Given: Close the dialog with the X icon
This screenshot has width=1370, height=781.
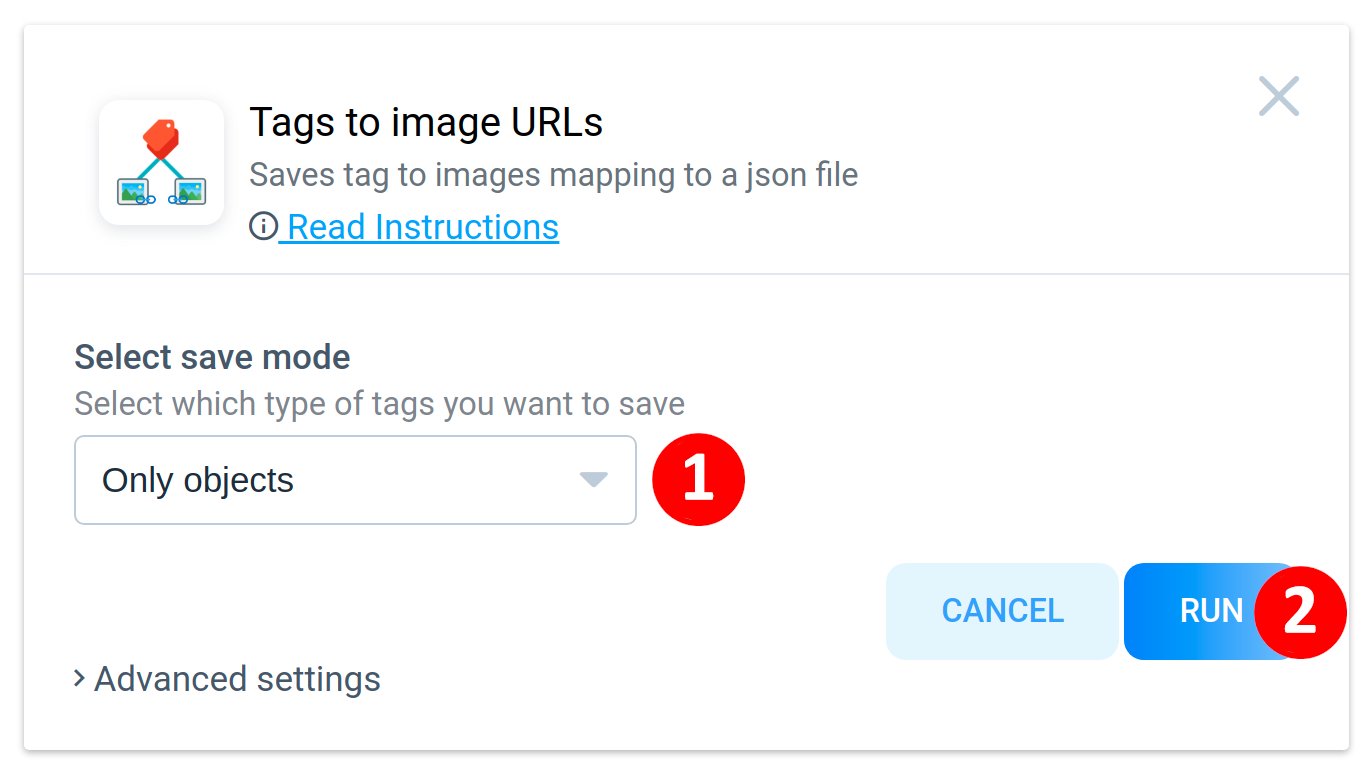Looking at the screenshot, I should pyautogui.click(x=1278, y=97).
